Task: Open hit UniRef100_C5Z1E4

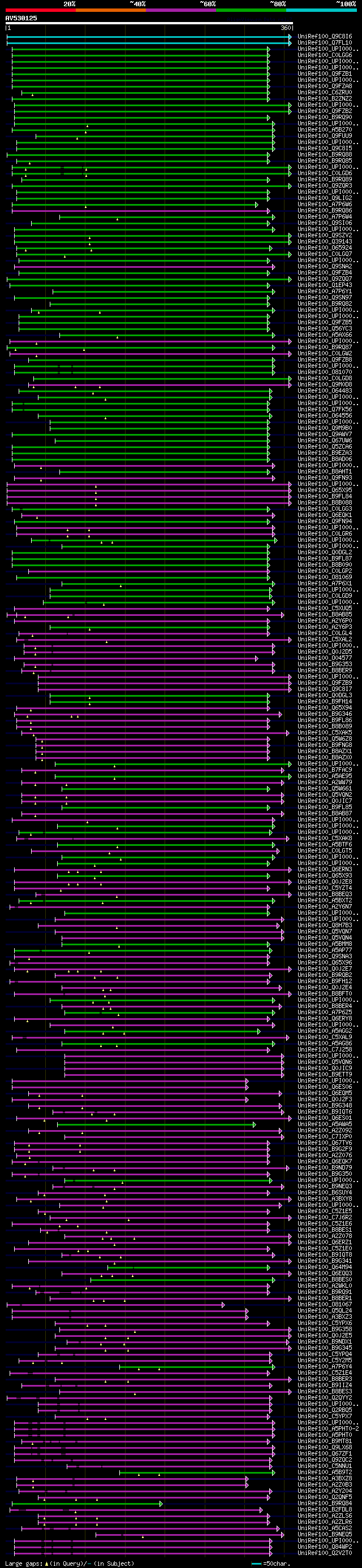Action: click(325, 1372)
